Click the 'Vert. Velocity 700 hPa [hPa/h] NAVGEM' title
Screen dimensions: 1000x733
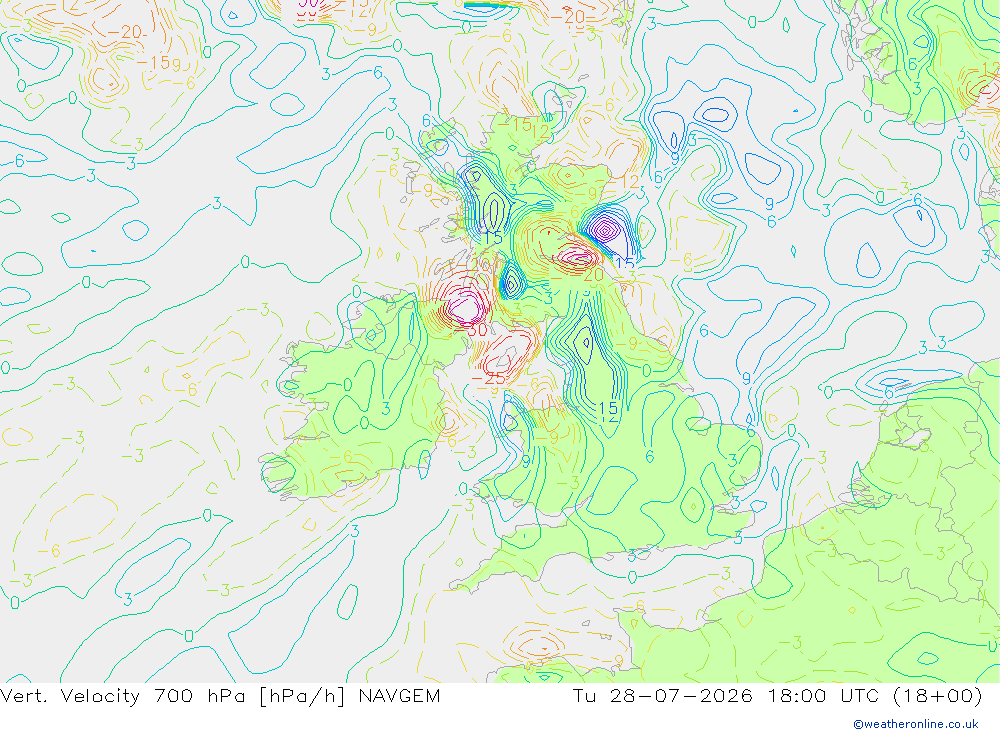(x=220, y=696)
